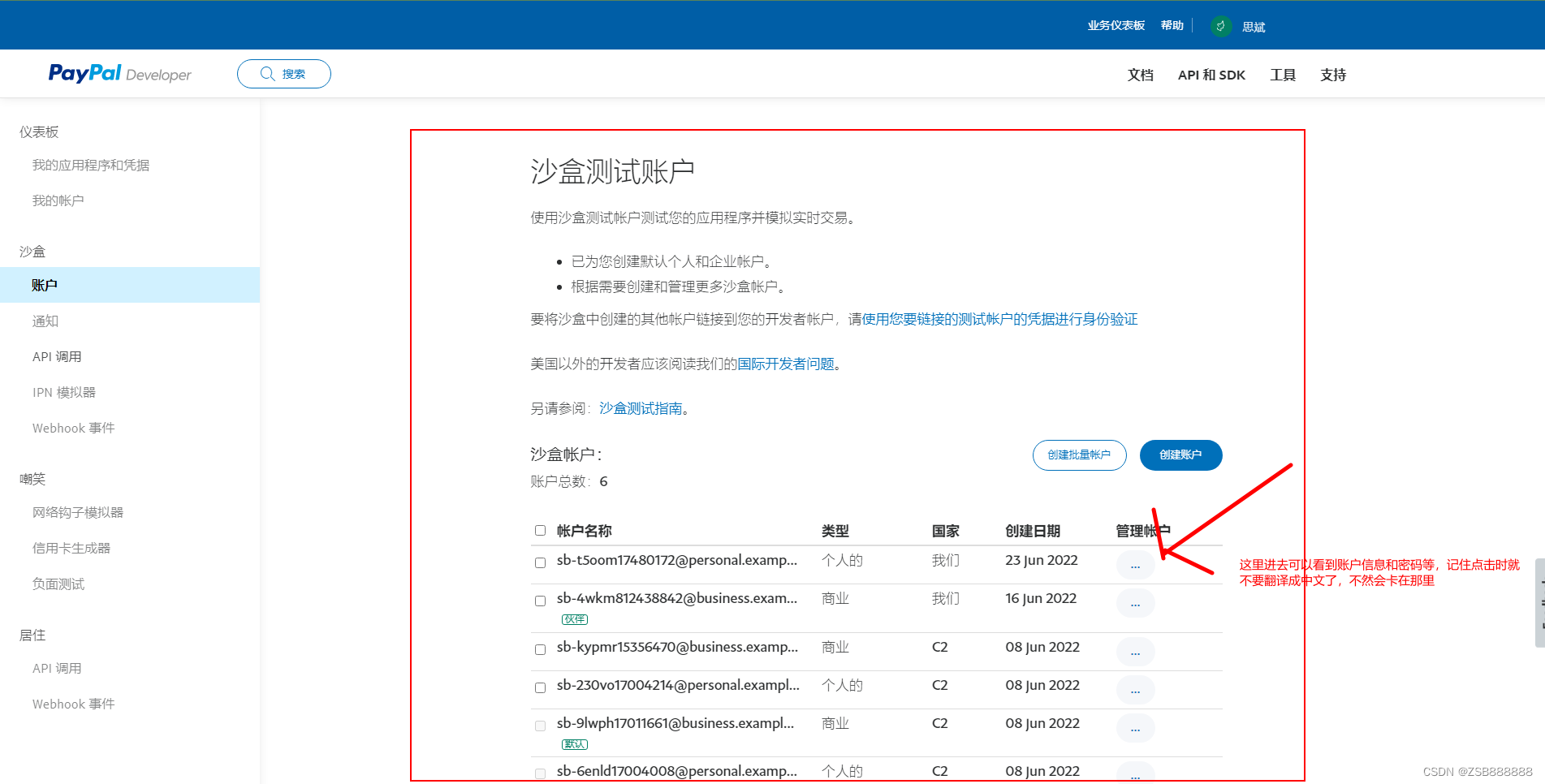Open the manage menu for sb-t5oom17480172 account

pos(1135,565)
